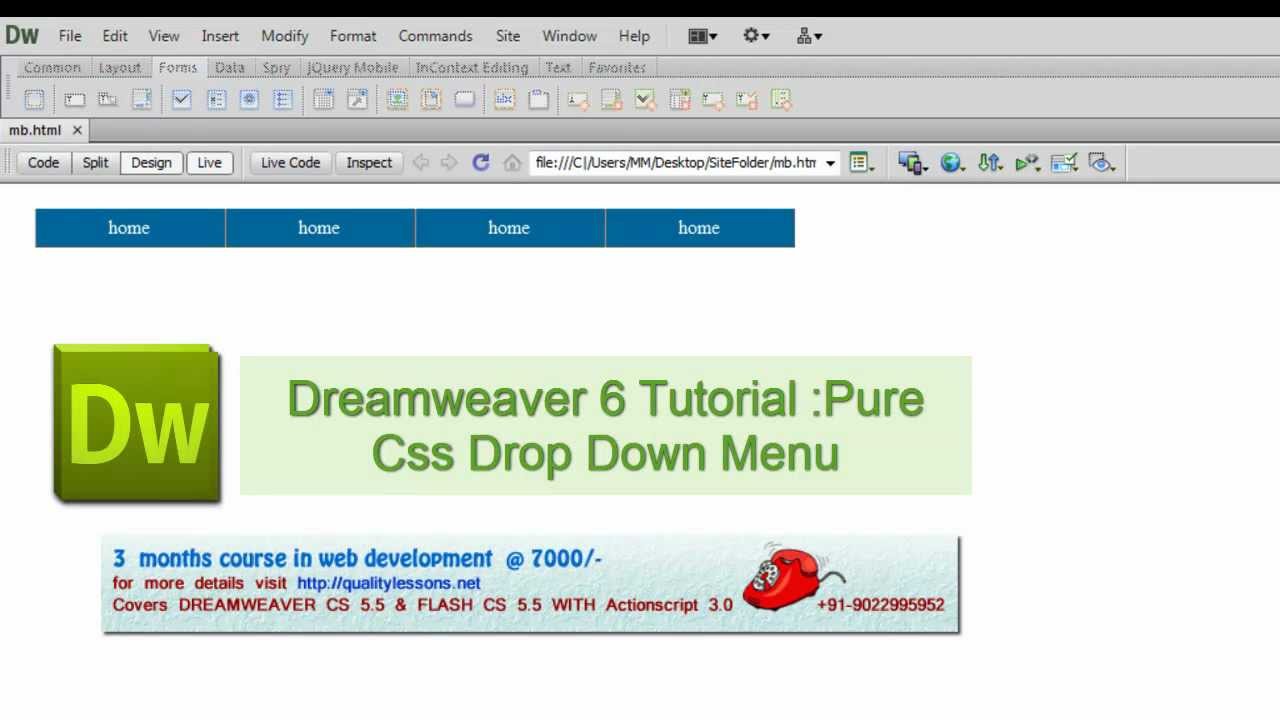This screenshot has height=720, width=1280.
Task: Open the Extend Dreamweaver gear dropdown
Action: click(x=756, y=36)
